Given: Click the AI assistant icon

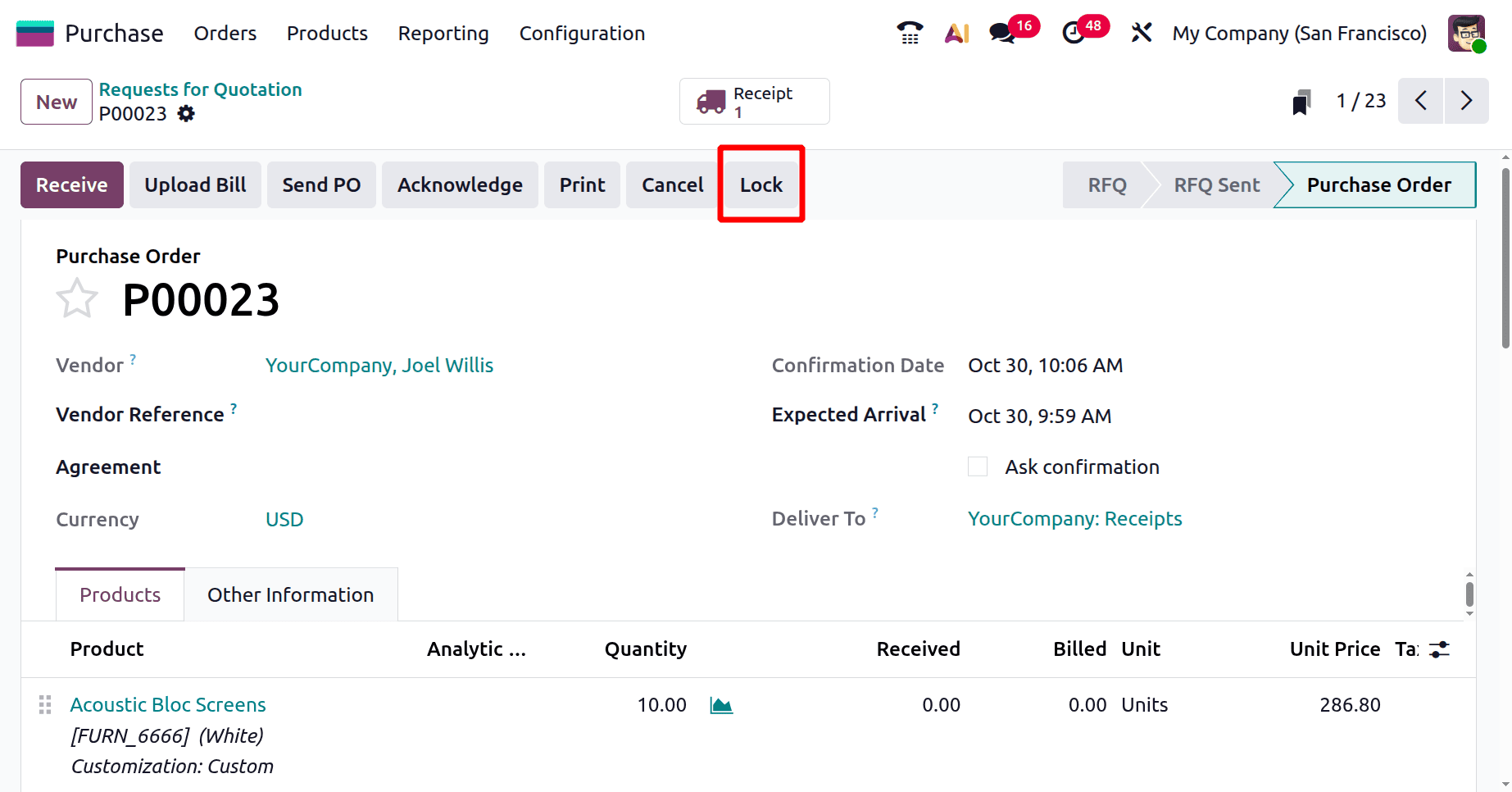Looking at the screenshot, I should coord(956,34).
